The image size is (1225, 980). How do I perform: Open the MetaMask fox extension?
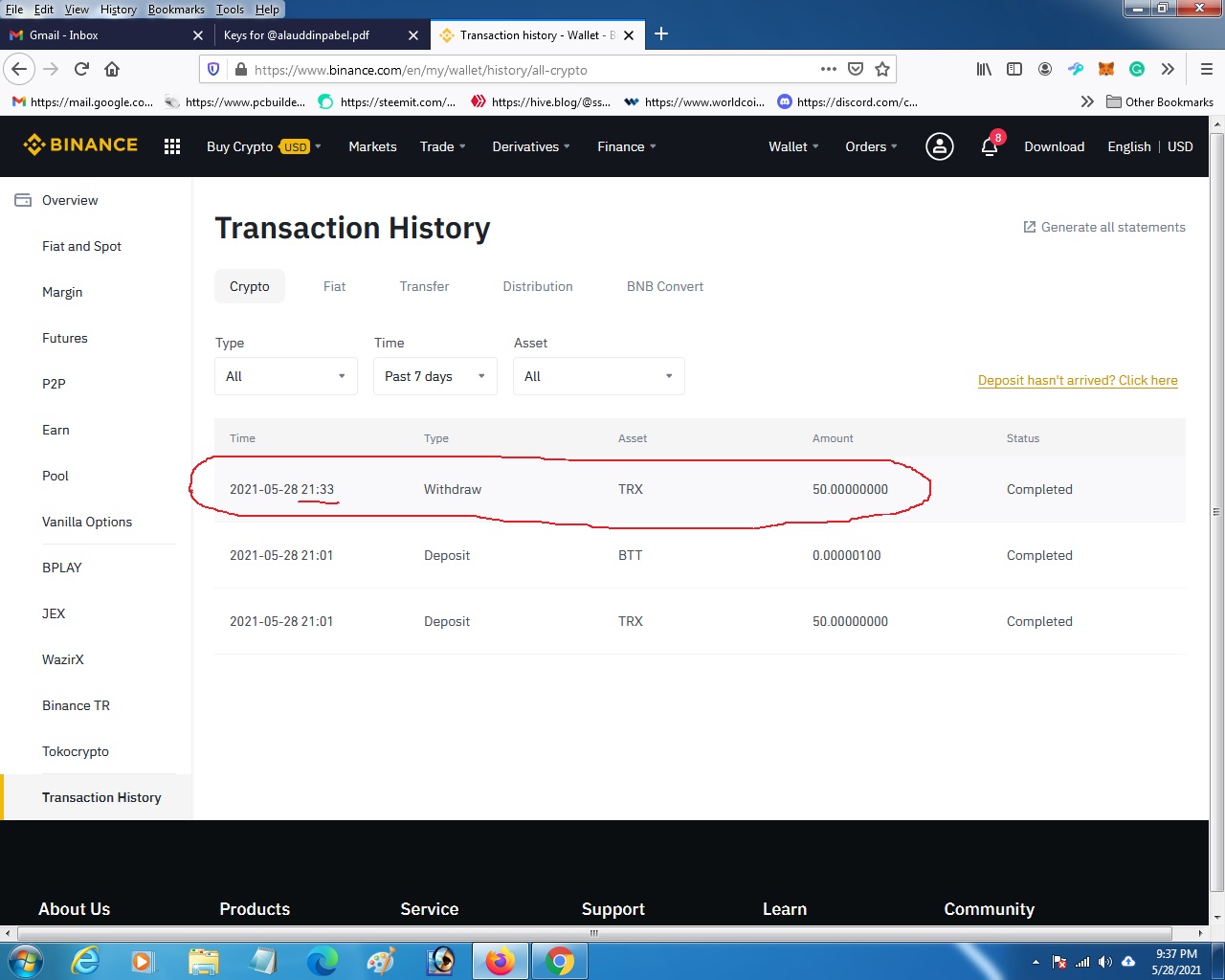pos(1106,69)
